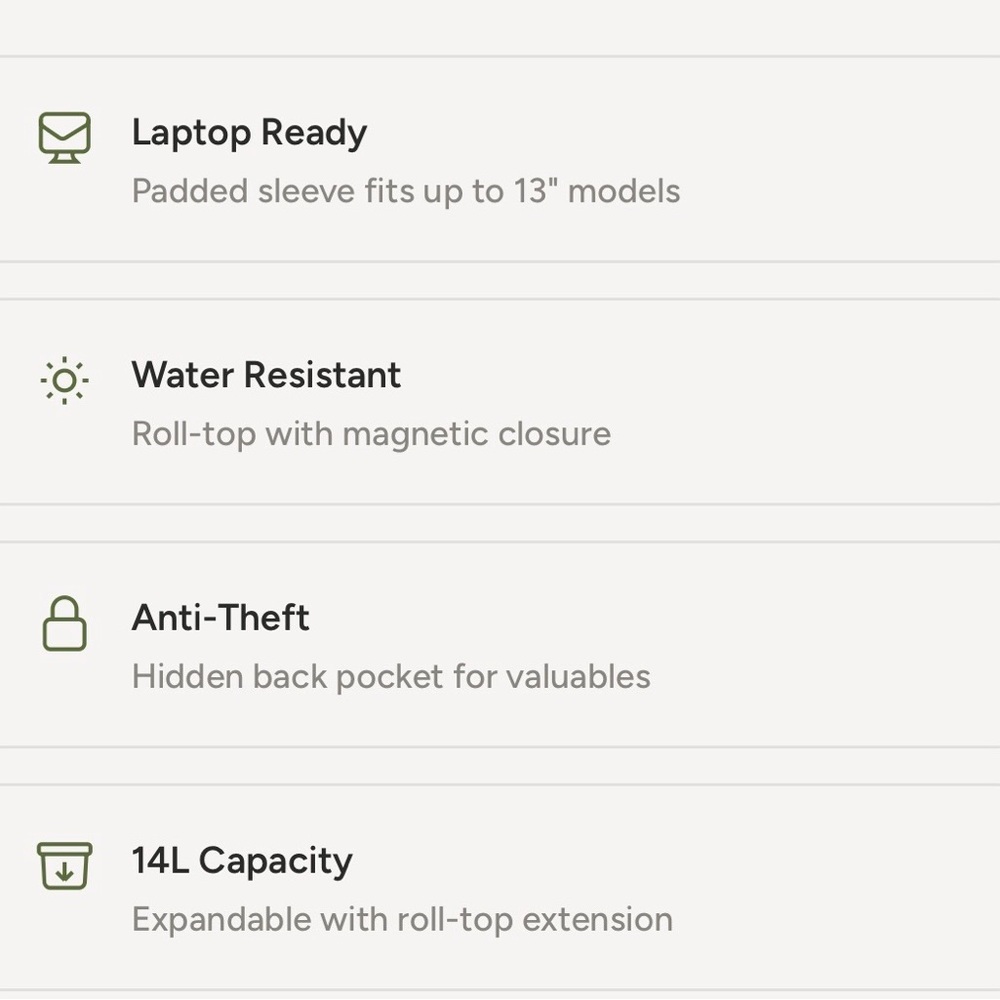Click the laptop monitor icon
This screenshot has width=1000, height=1000.
click(64, 138)
